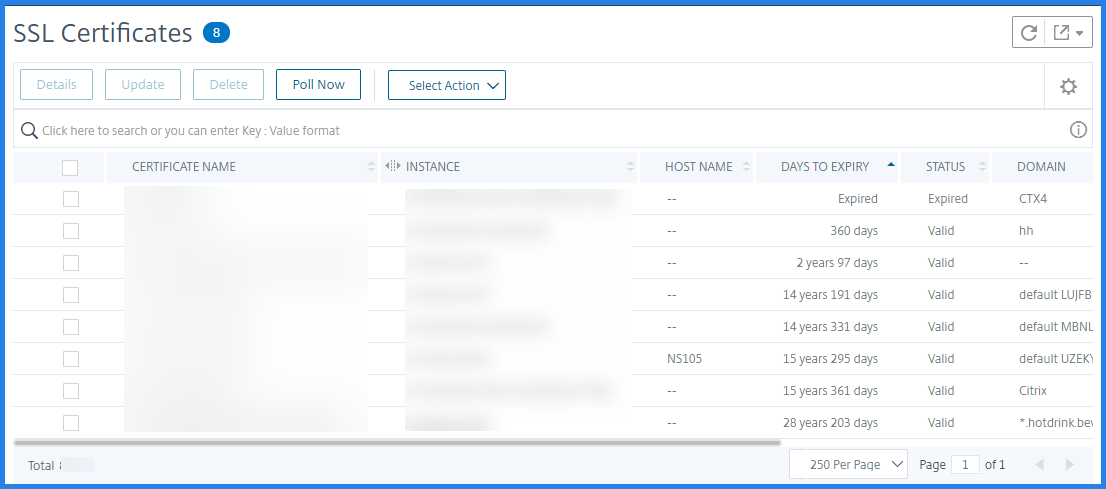The height and width of the screenshot is (489, 1106).
Task: Click the page number input box
Action: pos(966,464)
